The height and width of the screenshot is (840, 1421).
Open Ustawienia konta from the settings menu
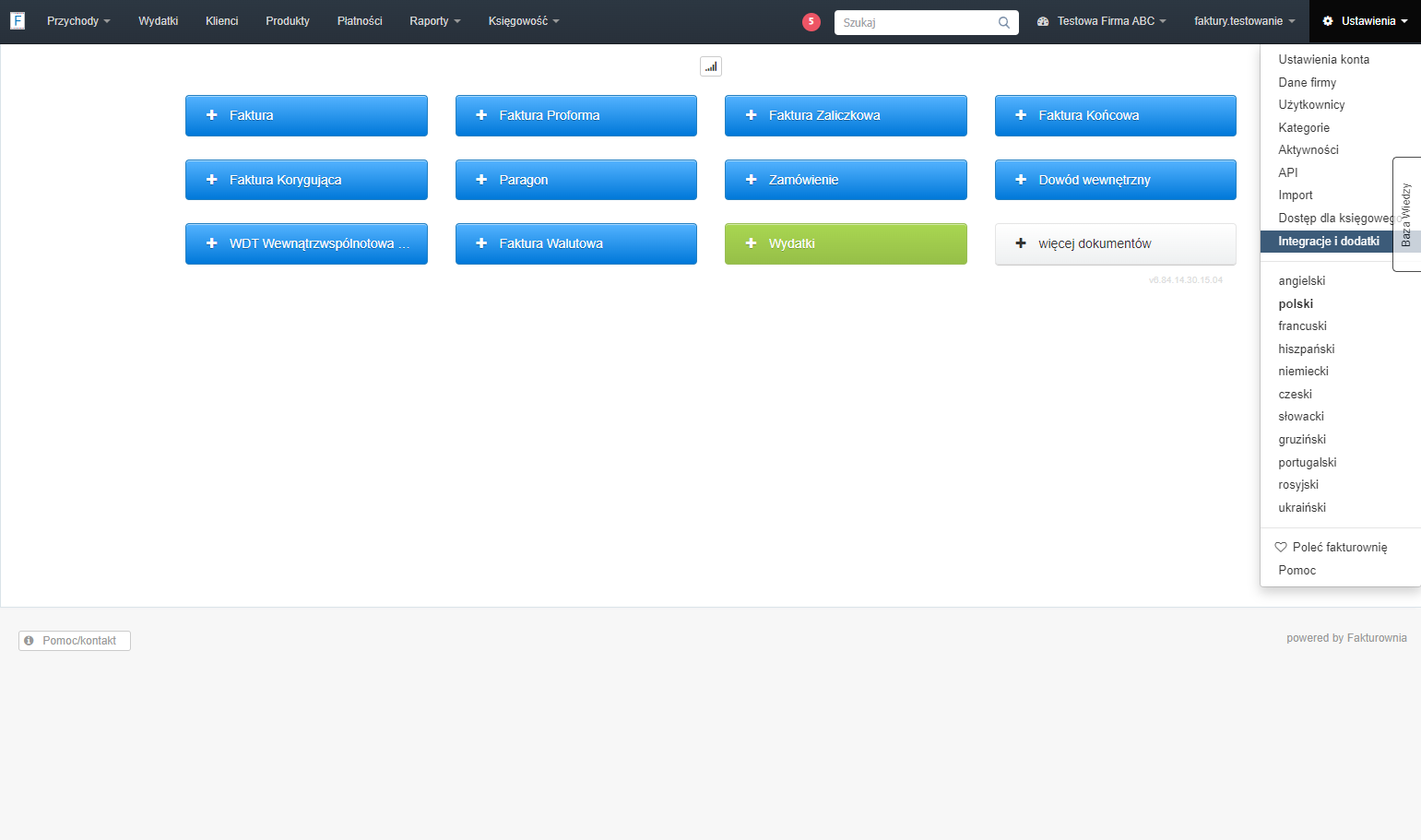point(1324,60)
